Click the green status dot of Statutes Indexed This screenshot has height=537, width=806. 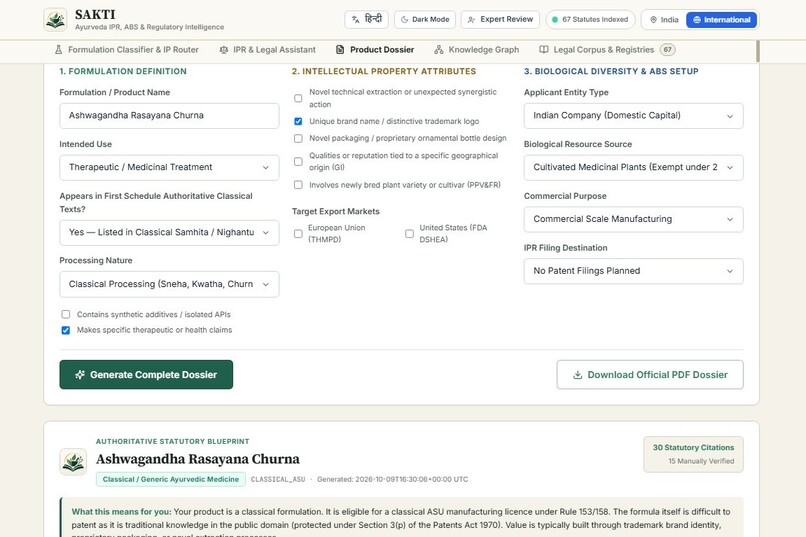coord(555,20)
